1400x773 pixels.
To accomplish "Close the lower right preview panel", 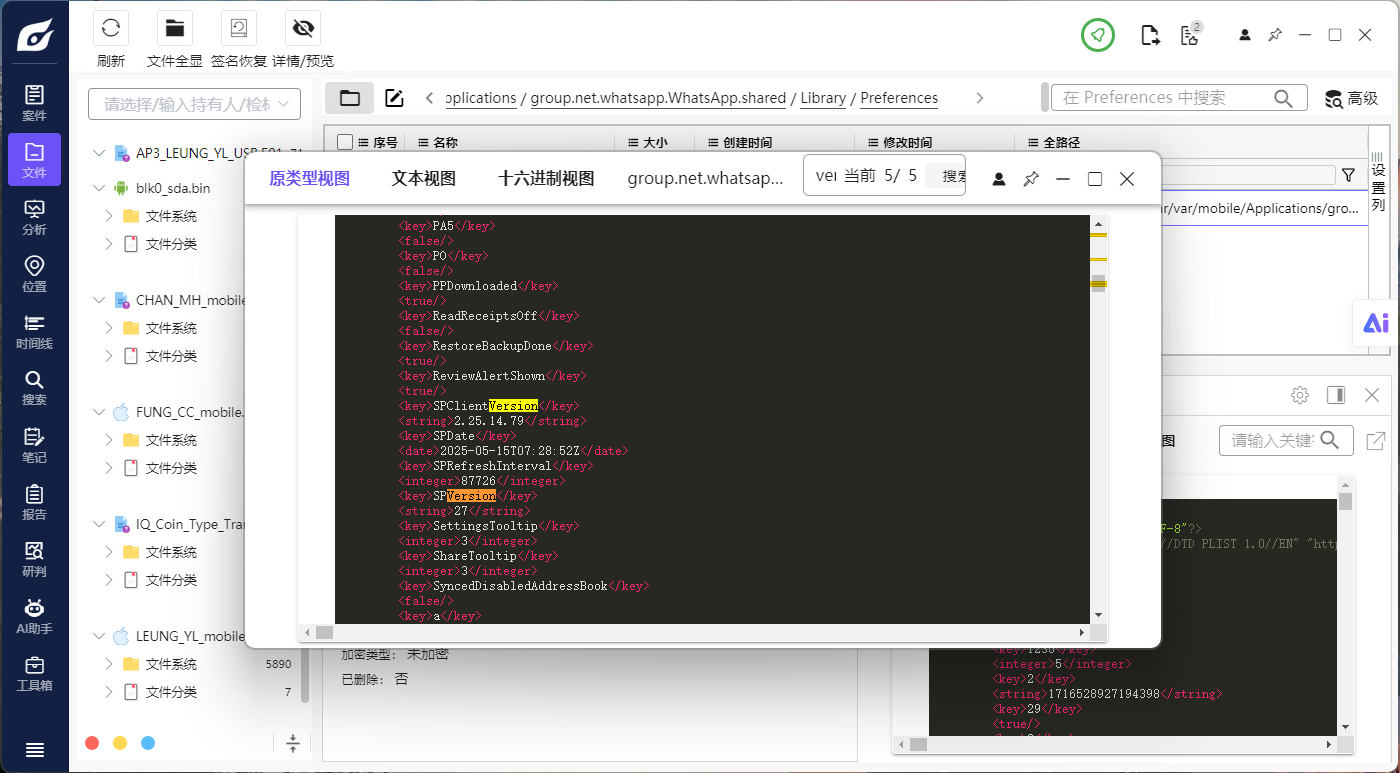I will 1372,395.
